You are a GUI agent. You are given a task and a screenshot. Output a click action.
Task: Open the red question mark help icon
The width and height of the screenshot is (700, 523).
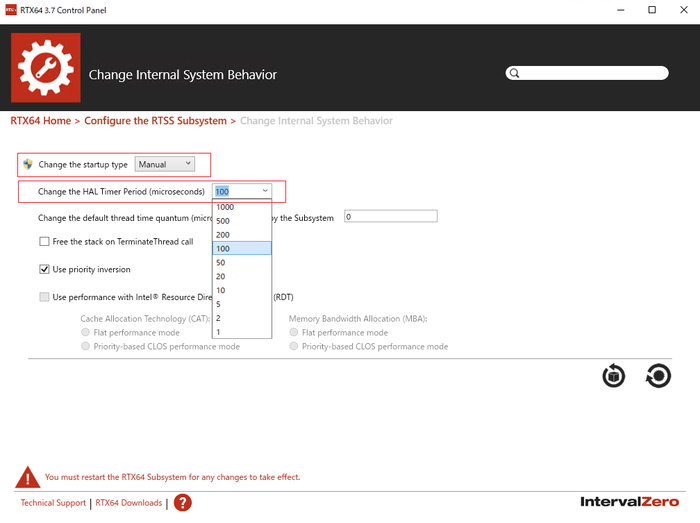point(182,503)
